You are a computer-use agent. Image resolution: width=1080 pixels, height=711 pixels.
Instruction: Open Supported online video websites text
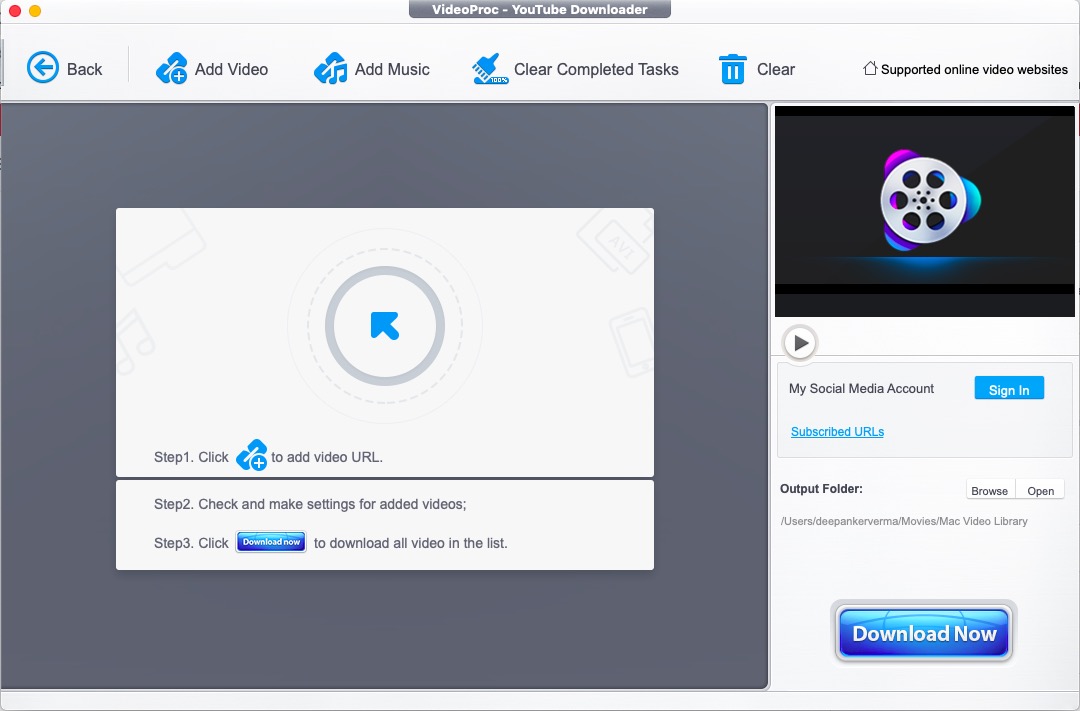tap(974, 70)
